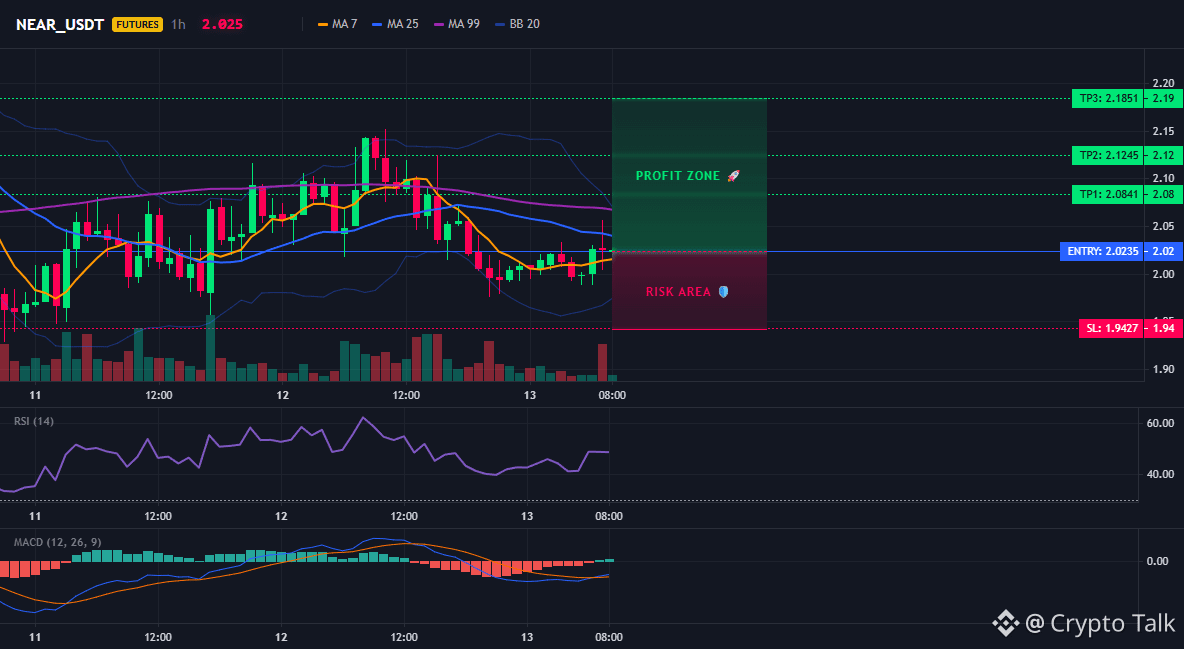This screenshot has height=649, width=1184.
Task: Click the rocket icon beside PROFIT ZONE
Action: 733,176
